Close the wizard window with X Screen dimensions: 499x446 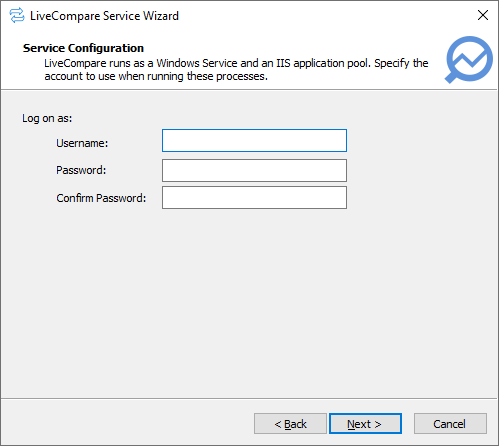[483, 15]
